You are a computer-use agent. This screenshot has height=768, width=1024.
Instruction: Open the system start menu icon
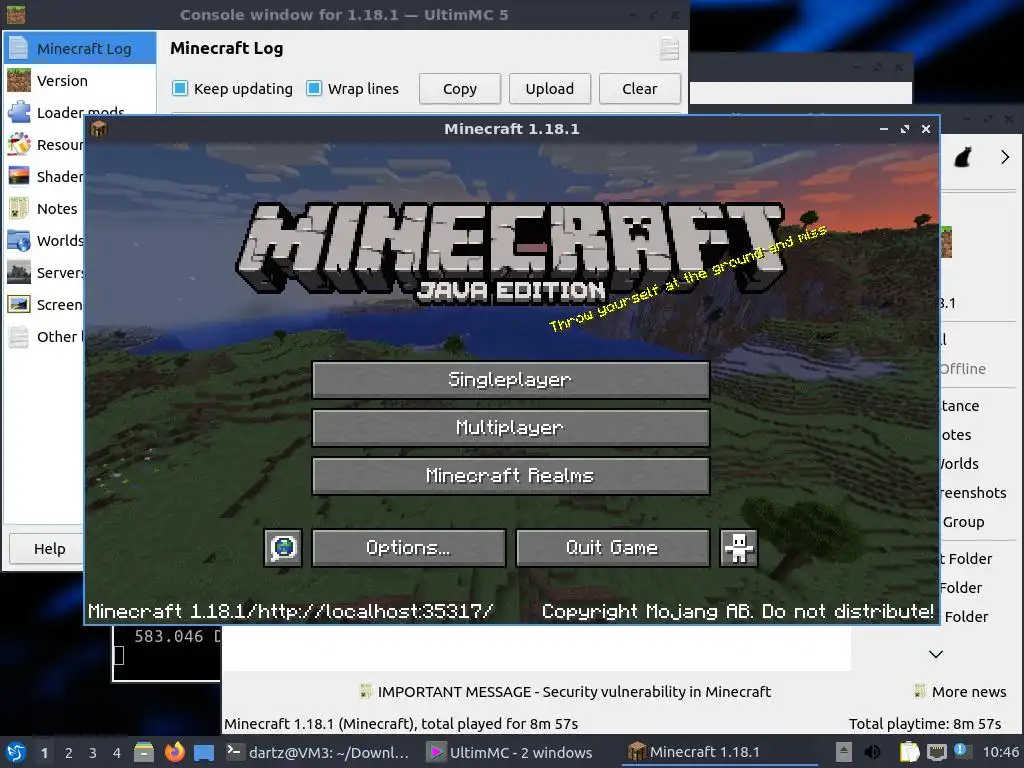(16, 752)
